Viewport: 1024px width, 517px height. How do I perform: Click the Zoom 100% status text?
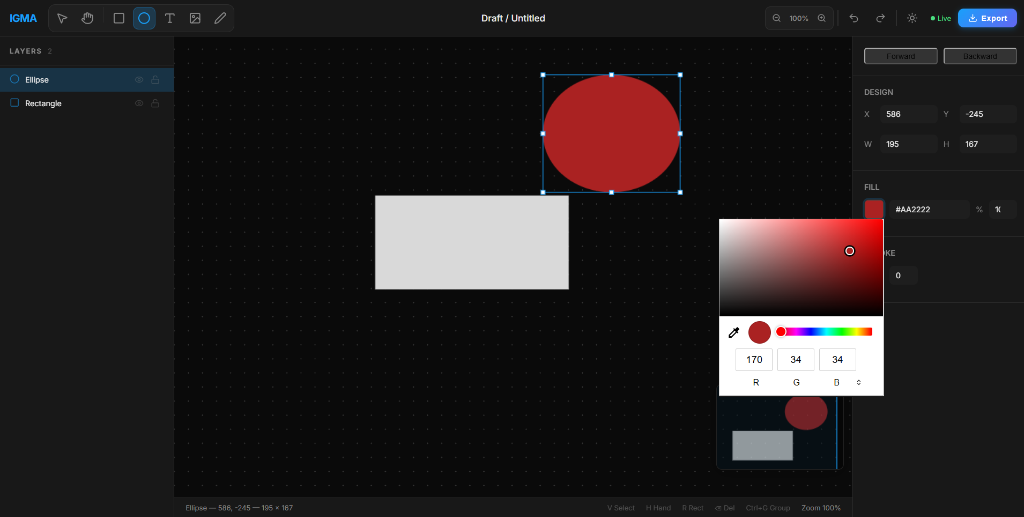click(x=821, y=508)
